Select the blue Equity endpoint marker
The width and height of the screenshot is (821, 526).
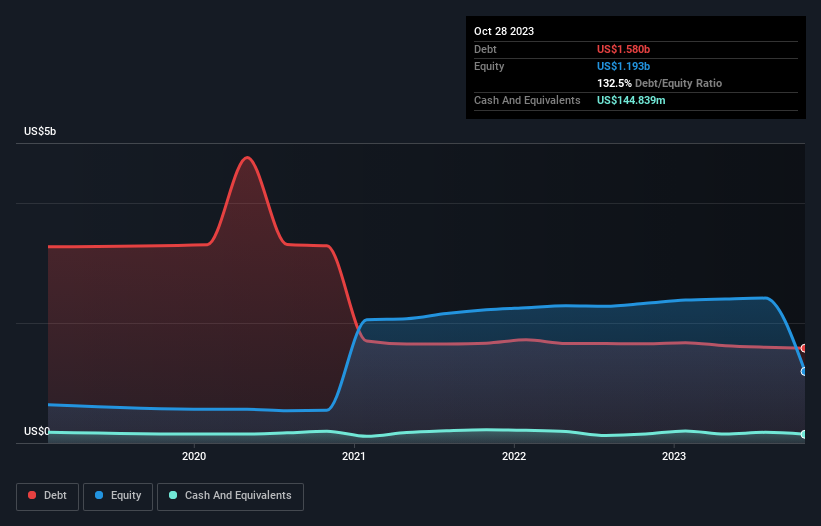(x=804, y=372)
